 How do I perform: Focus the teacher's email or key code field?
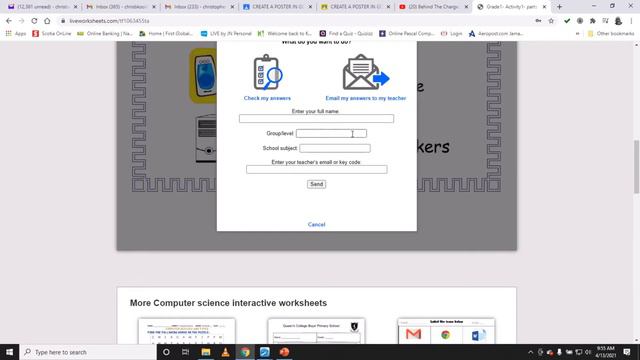pos(316,169)
